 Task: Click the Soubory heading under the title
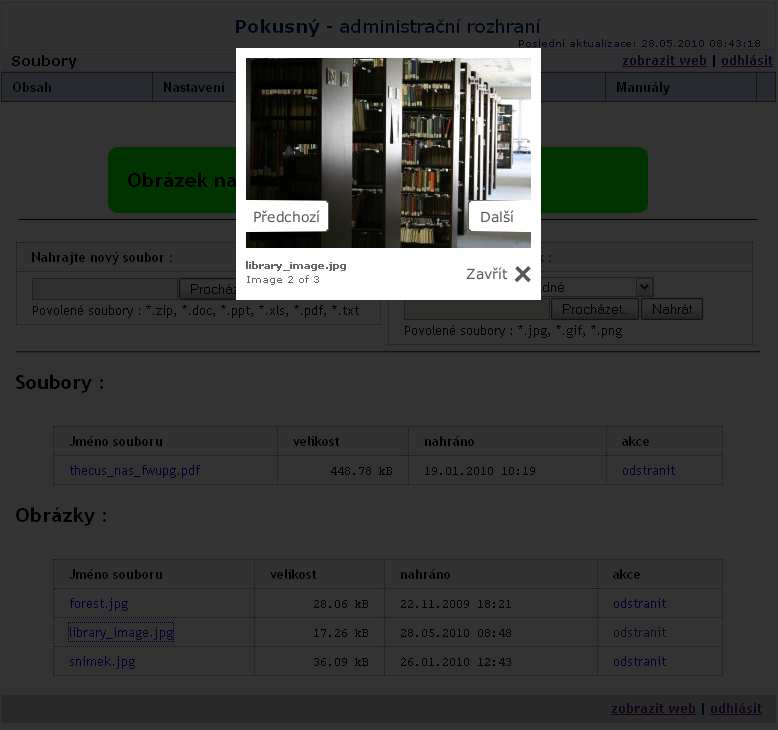point(44,61)
